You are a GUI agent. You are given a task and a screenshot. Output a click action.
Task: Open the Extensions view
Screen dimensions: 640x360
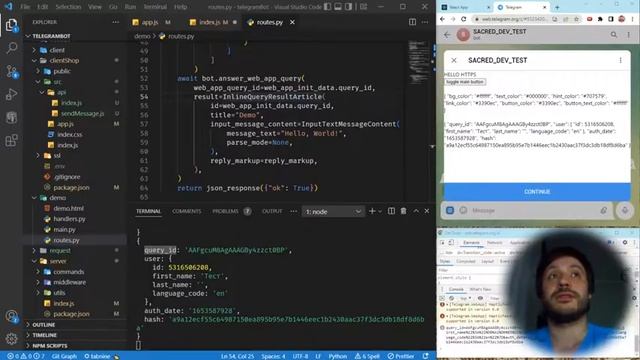(11, 140)
